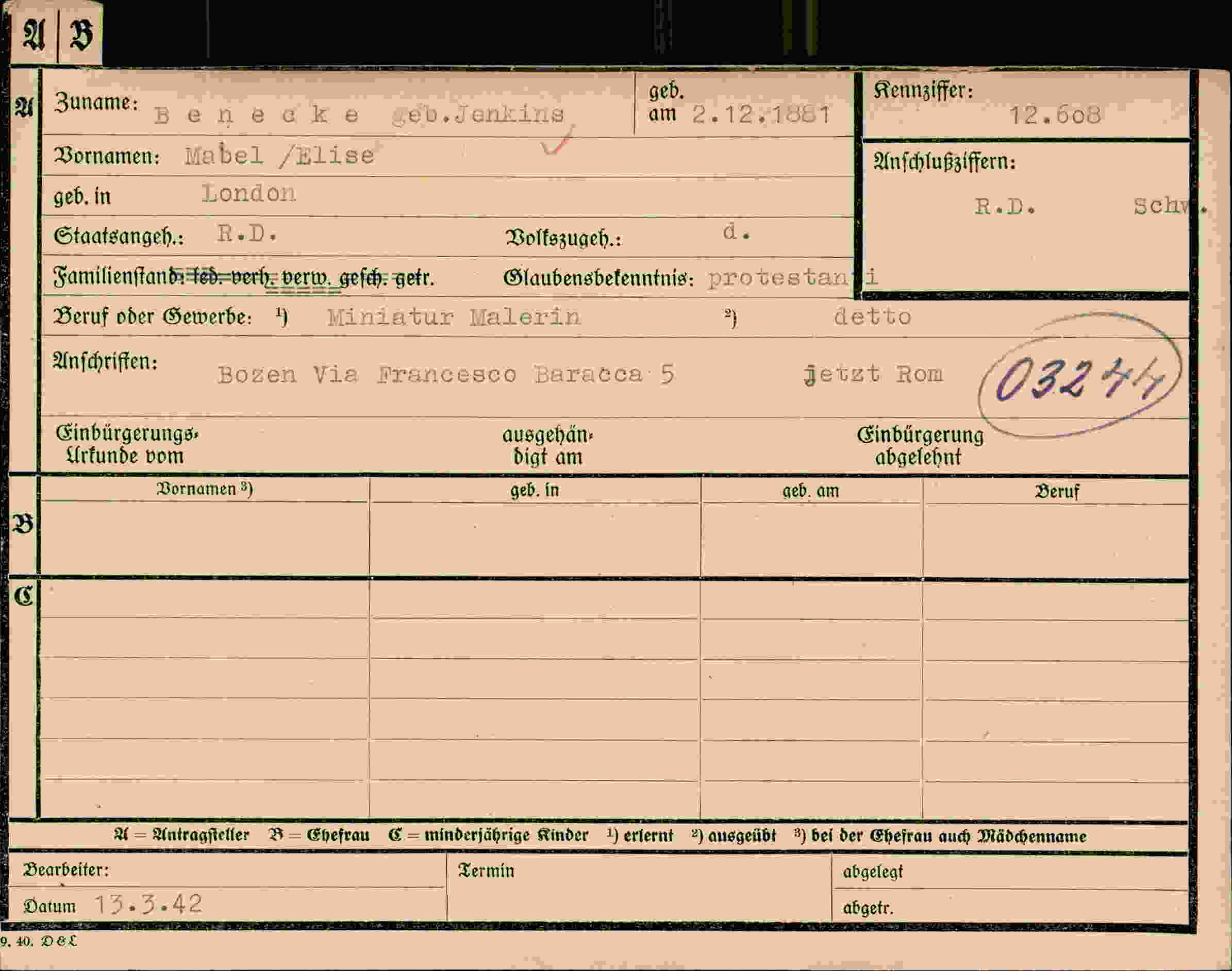Click the birthplace 'London'
This screenshot has height=971, width=1232.
click(x=249, y=193)
